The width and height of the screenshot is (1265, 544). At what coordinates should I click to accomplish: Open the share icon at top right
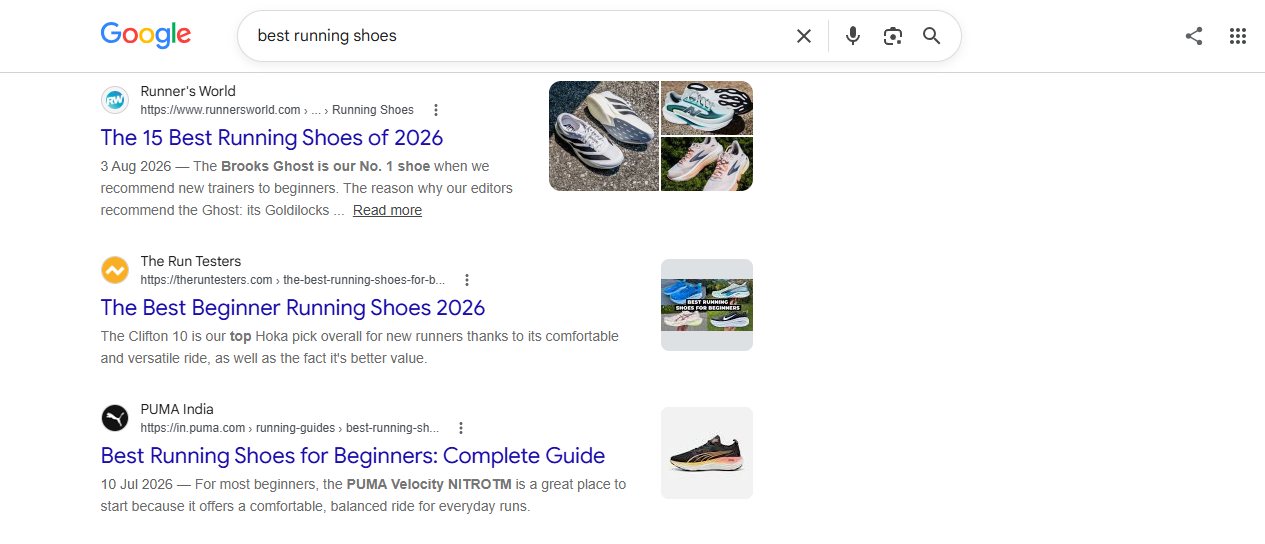coord(1194,36)
